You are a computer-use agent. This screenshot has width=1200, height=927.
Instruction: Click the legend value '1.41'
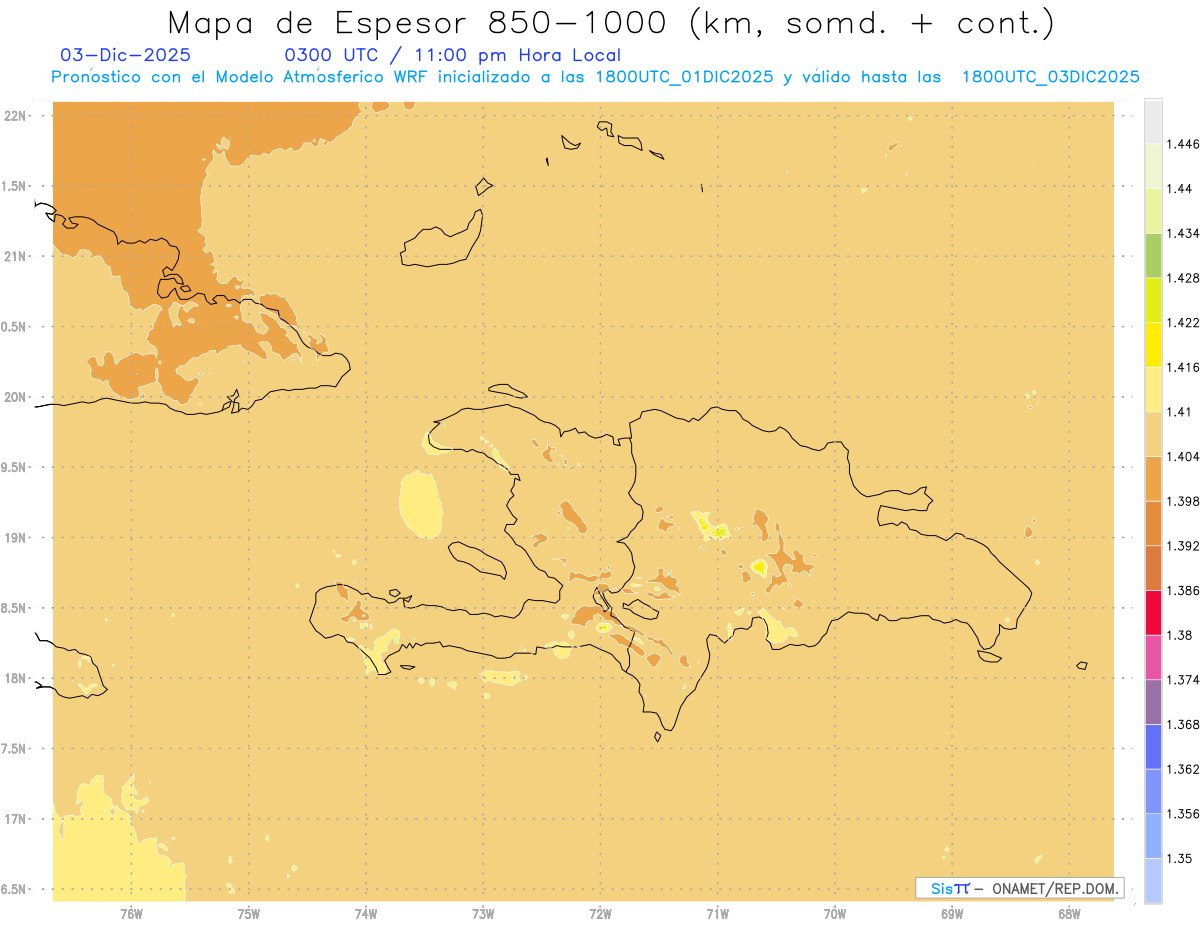pos(1181,412)
